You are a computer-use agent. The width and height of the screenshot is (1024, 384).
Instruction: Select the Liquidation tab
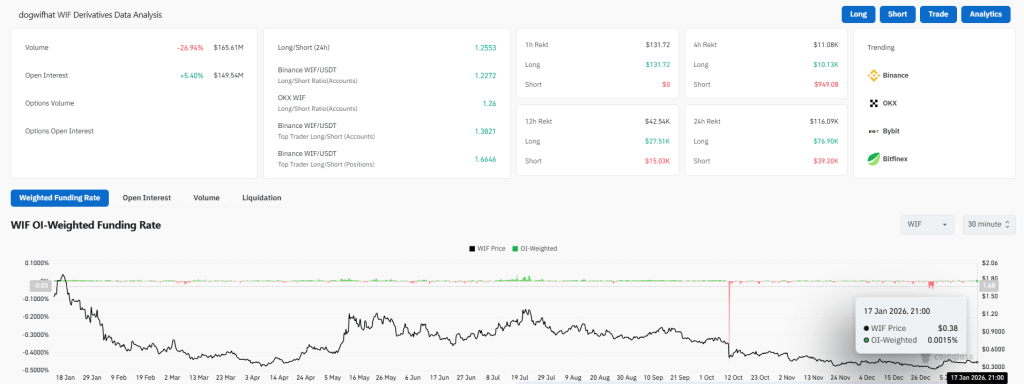[x=262, y=198]
